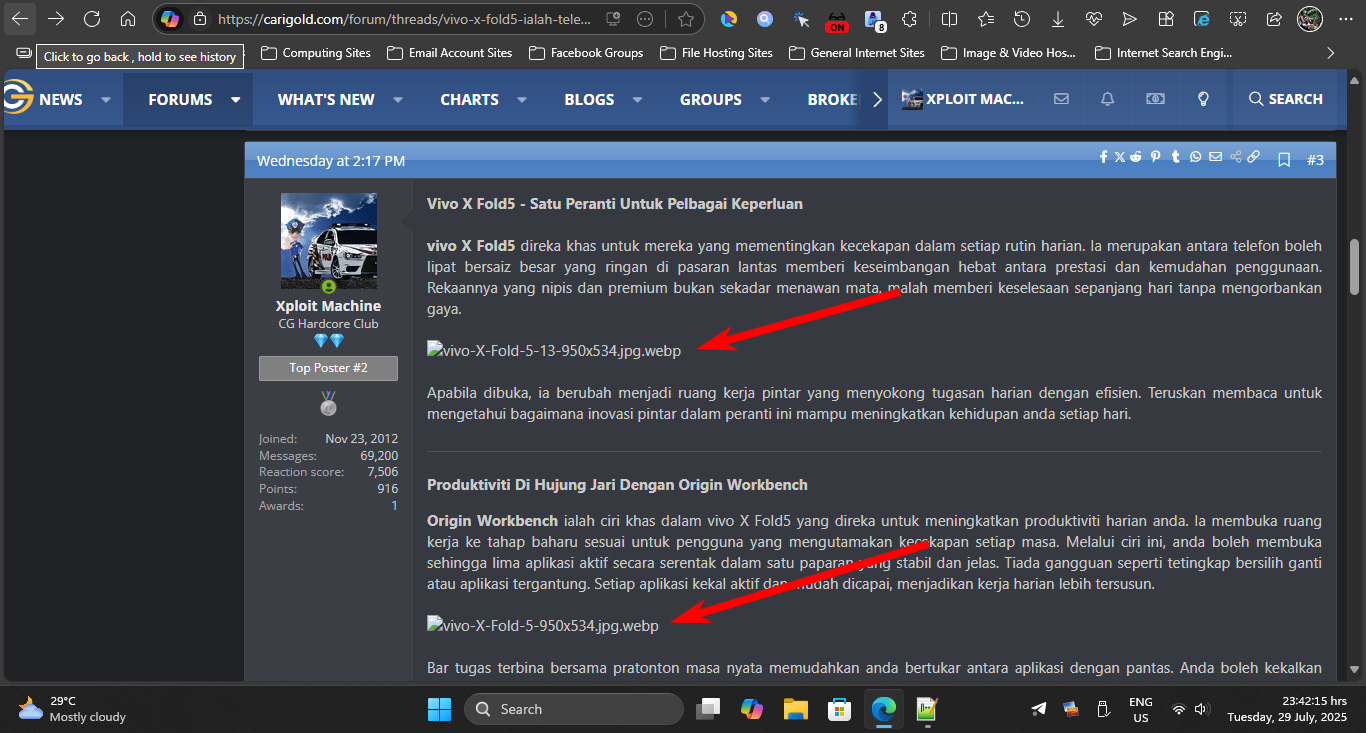Open the Windows Start menu
The image size is (1366, 733).
pyautogui.click(x=439, y=709)
